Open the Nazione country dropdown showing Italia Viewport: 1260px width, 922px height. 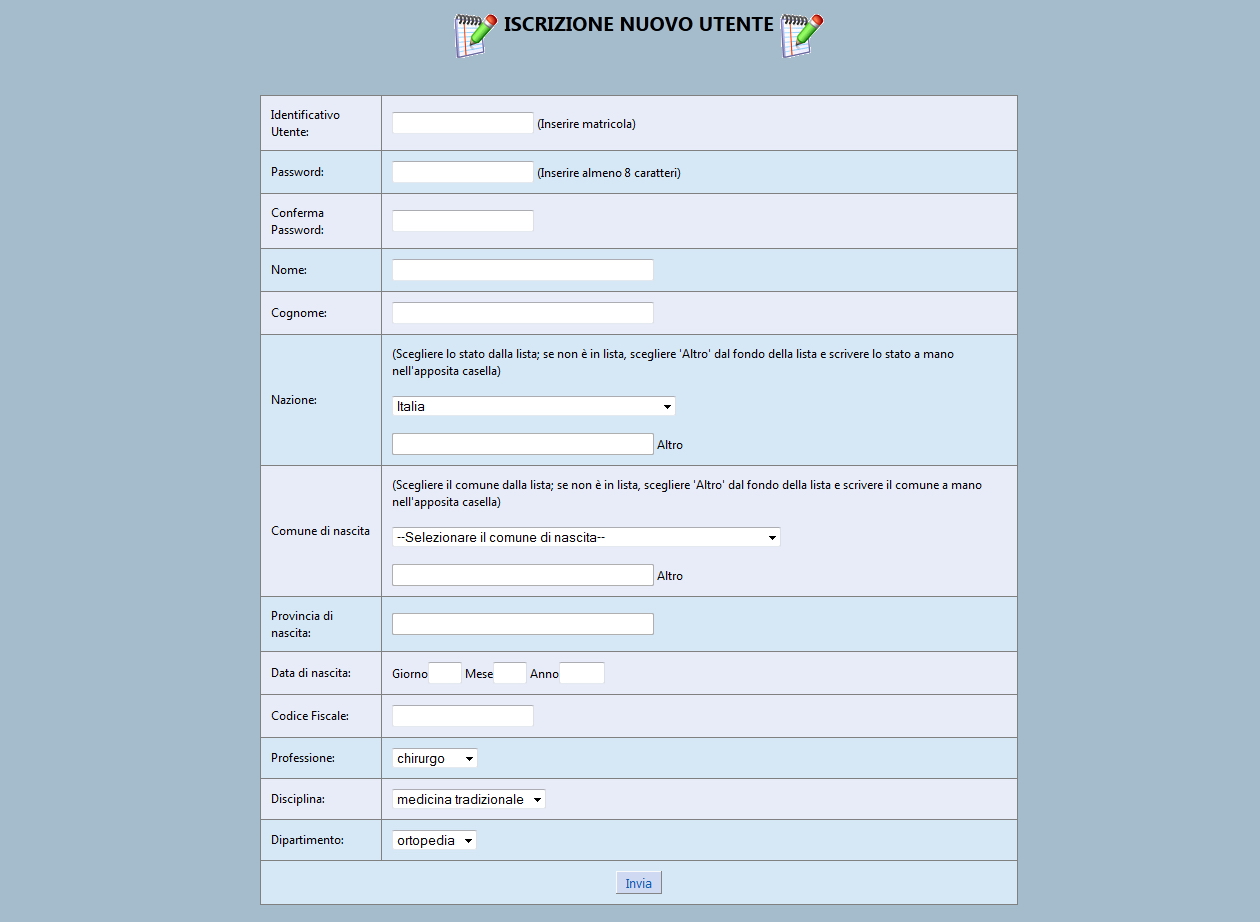pos(532,406)
